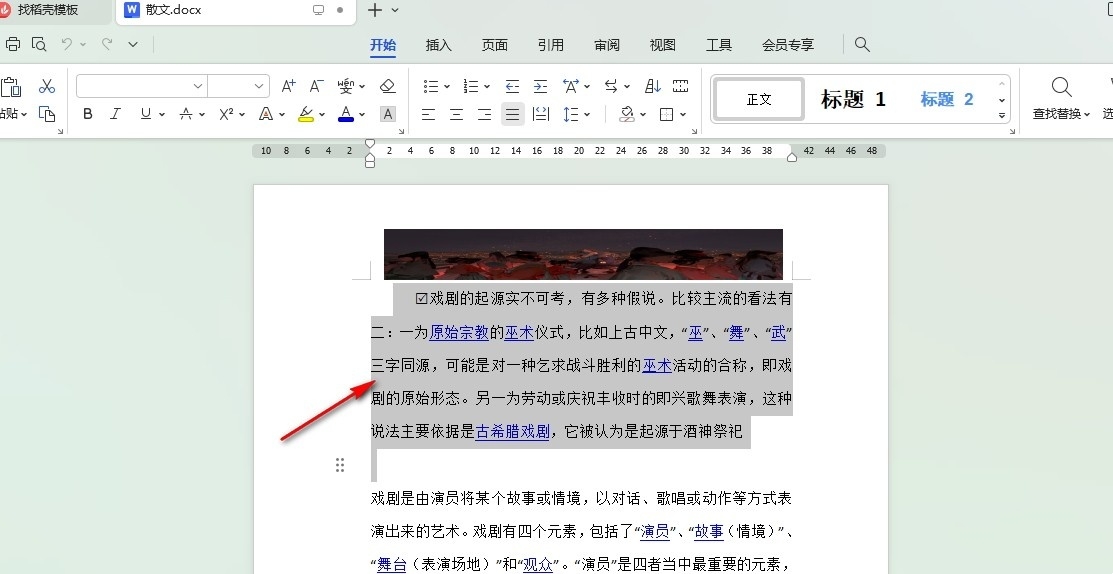Expand the Borders dropdown
This screenshot has height=574, width=1113.
click(x=683, y=114)
